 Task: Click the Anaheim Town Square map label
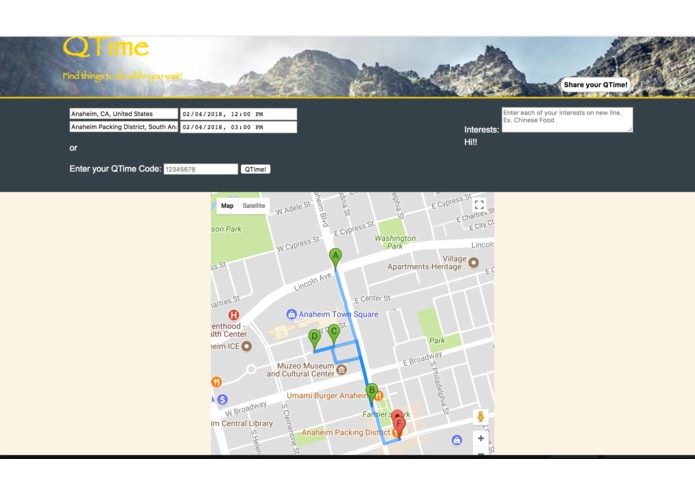[x=338, y=314]
